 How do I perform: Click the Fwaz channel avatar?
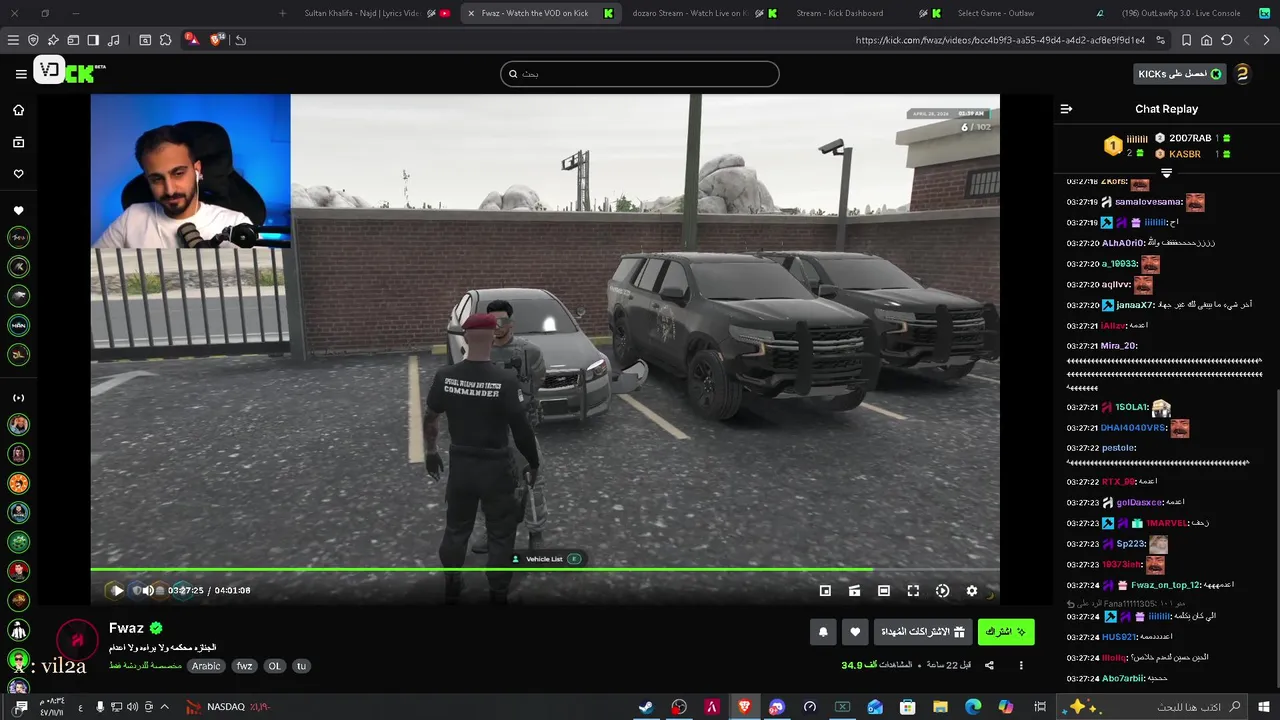77,640
